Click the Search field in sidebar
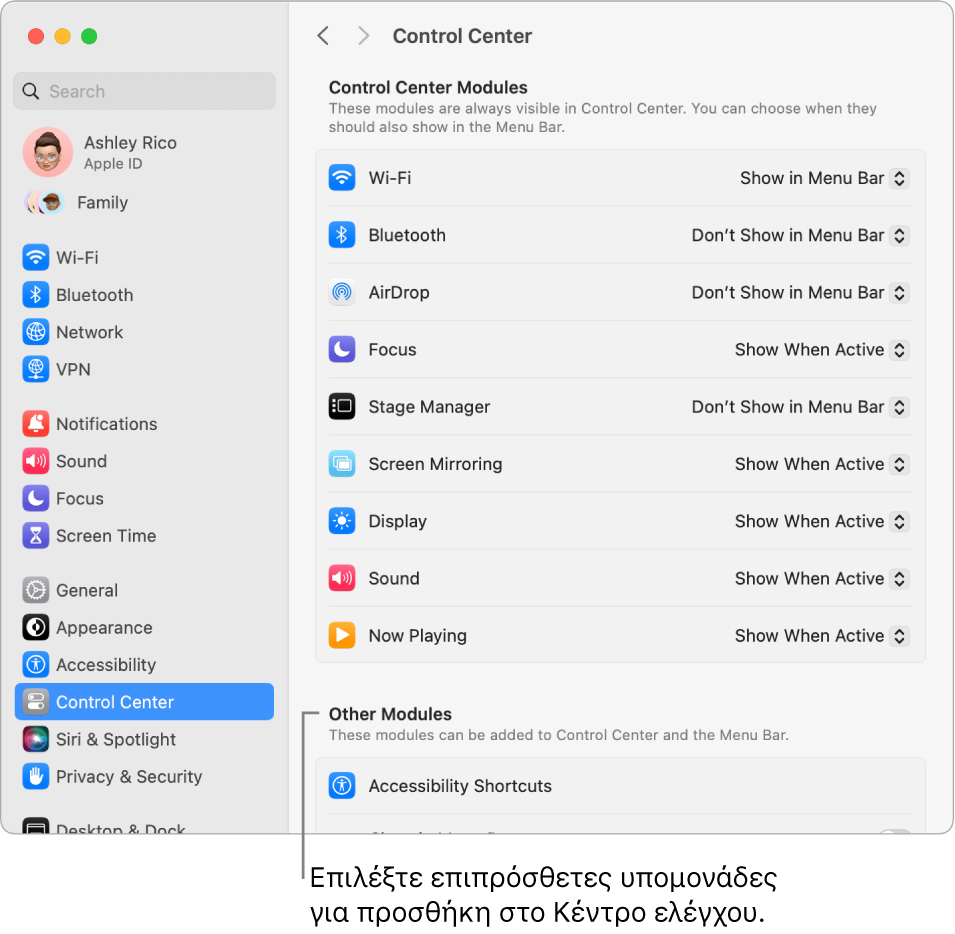Viewport: 955px width, 934px height. pos(144,91)
